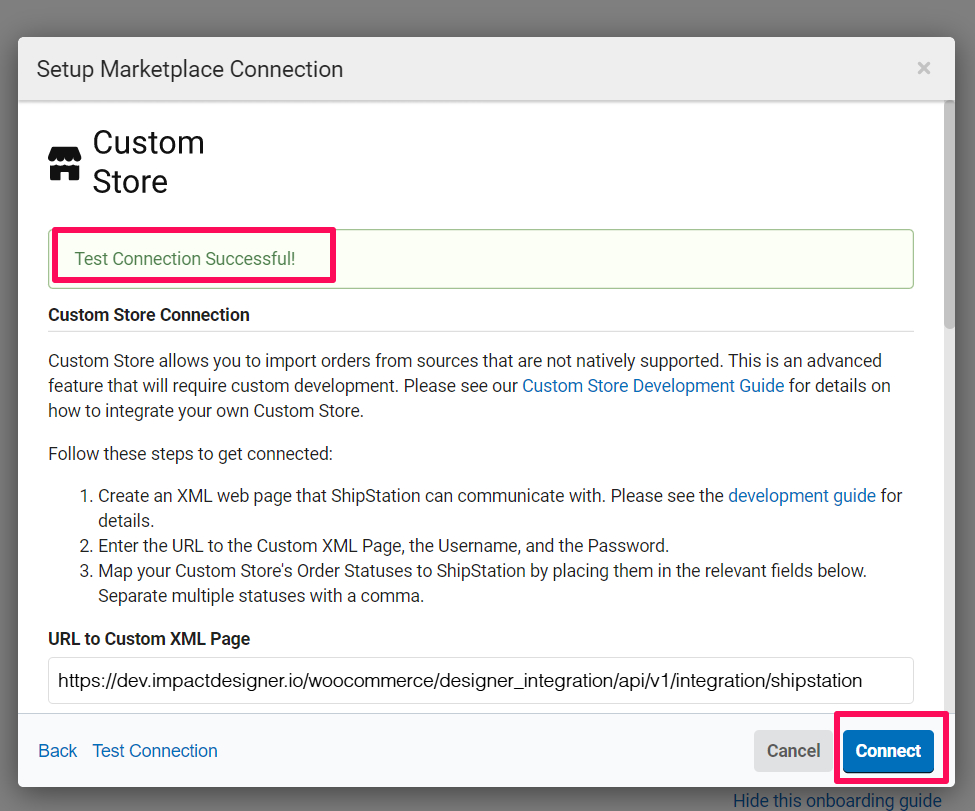This screenshot has width=975, height=811.
Task: Open the Custom Store Development Guide link
Action: 653,385
